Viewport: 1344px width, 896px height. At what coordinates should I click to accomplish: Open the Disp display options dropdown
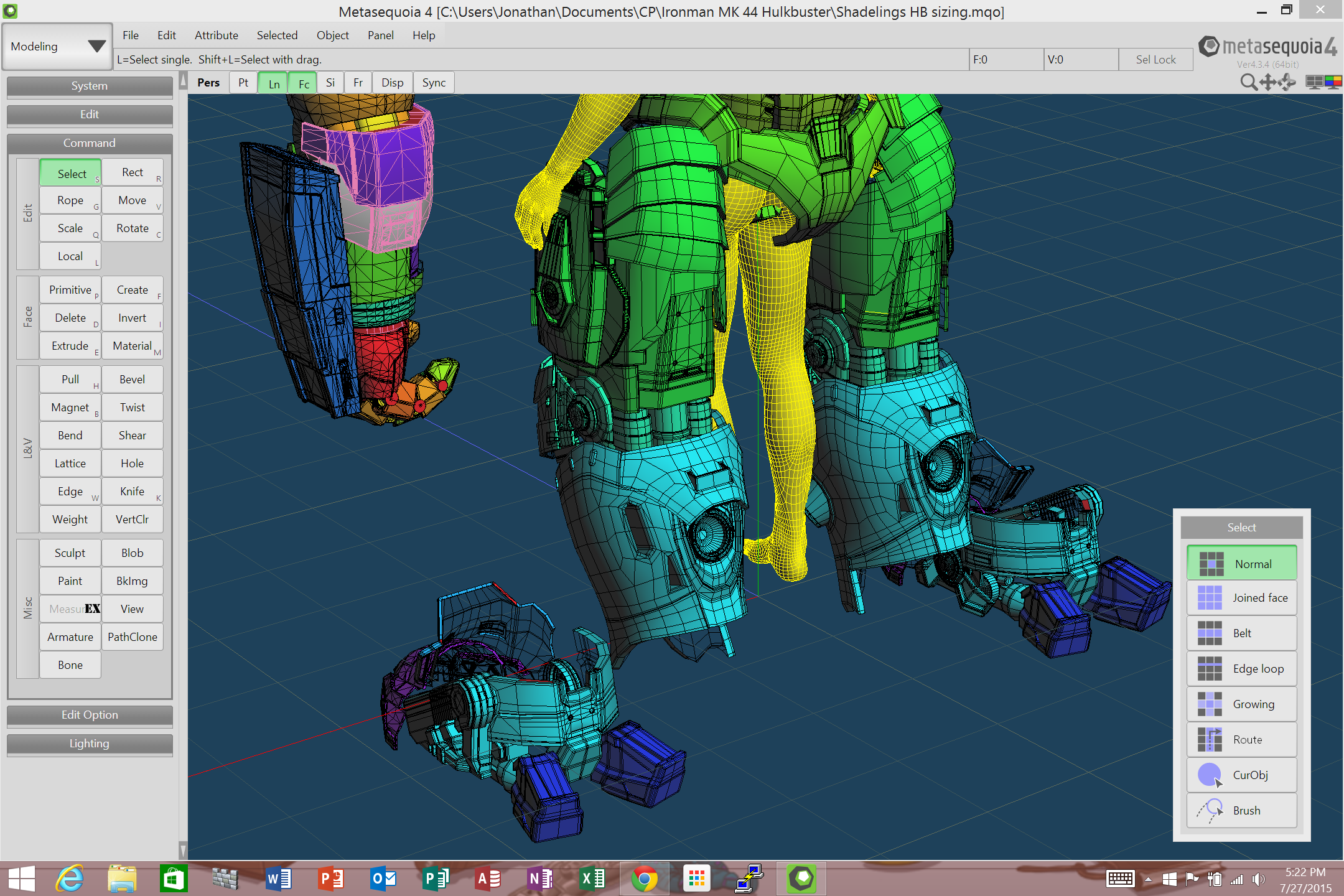pos(393,83)
